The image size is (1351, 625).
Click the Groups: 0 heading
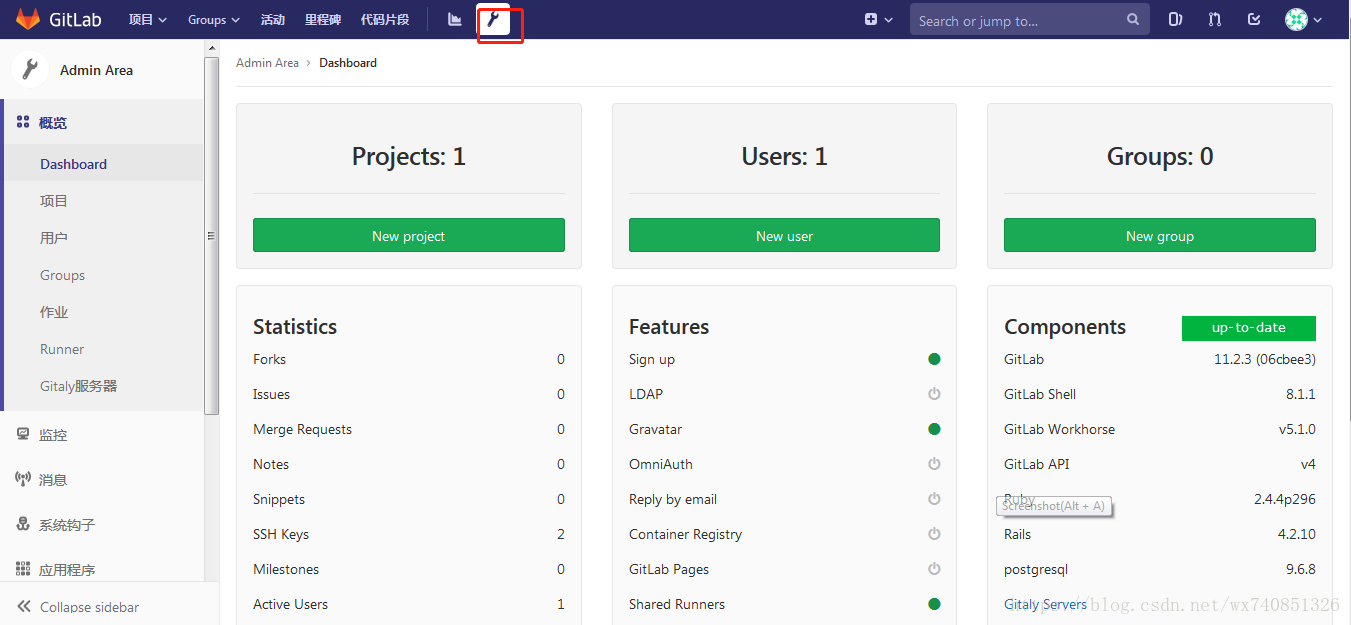pos(1159,156)
